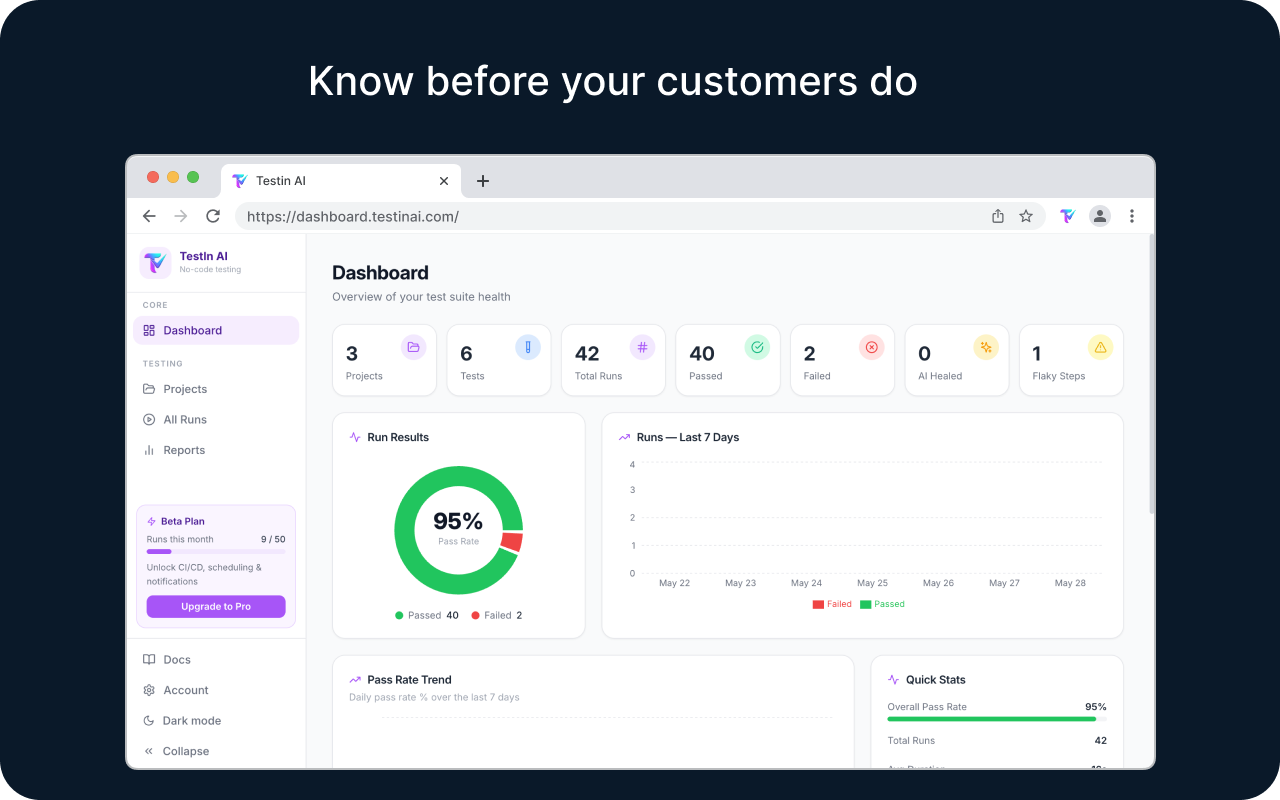Click the Run Results pulse icon

(355, 437)
